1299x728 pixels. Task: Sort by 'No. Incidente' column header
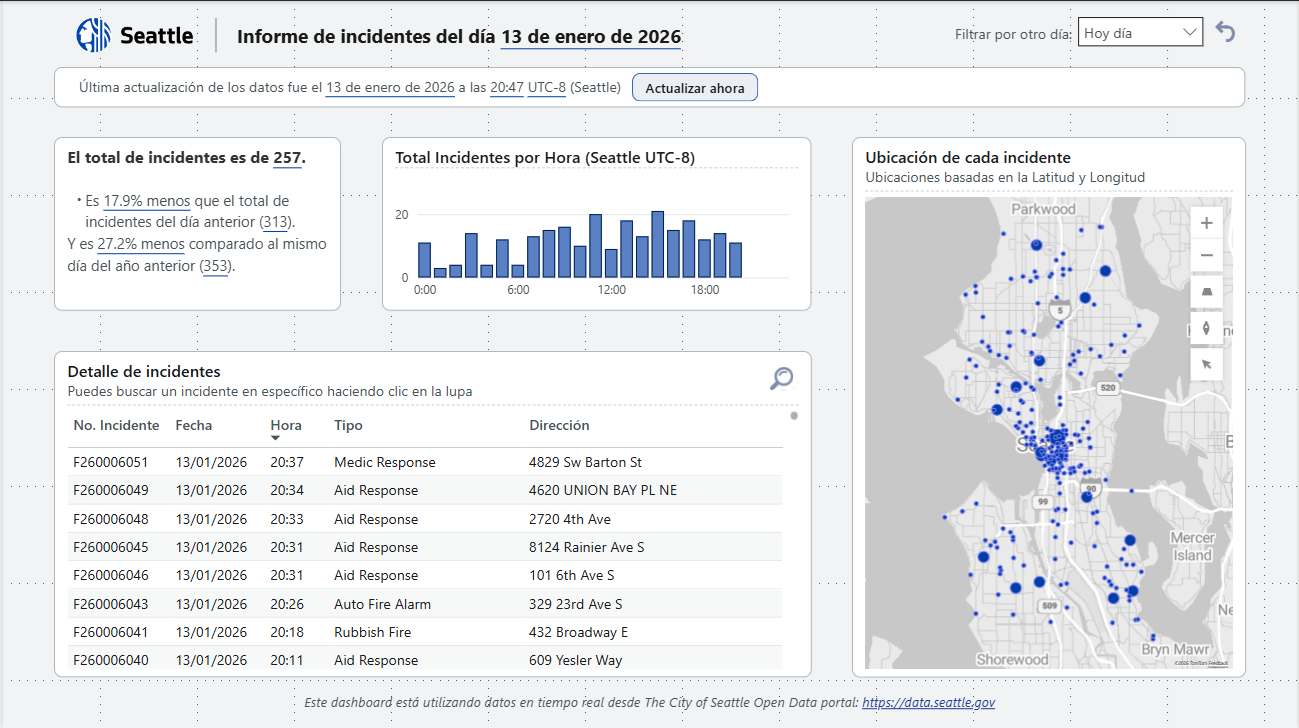click(x=116, y=425)
